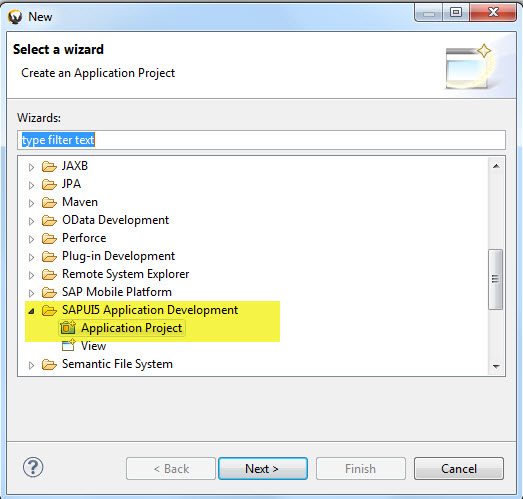The width and height of the screenshot is (523, 499).
Task: Click the disabled Finish button
Action: (361, 469)
